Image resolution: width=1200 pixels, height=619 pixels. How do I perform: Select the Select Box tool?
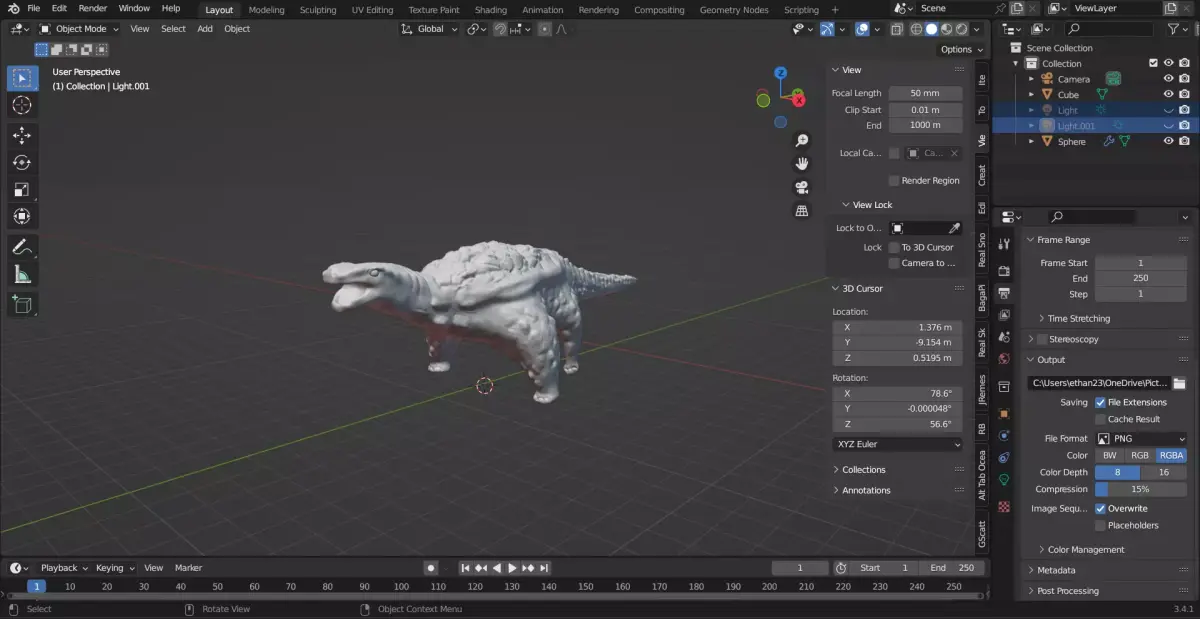point(22,78)
